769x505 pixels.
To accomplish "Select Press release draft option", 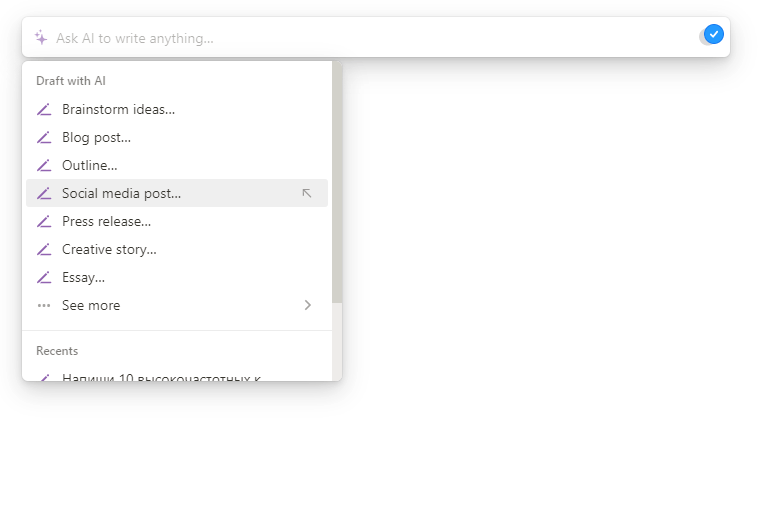I will tap(177, 221).
